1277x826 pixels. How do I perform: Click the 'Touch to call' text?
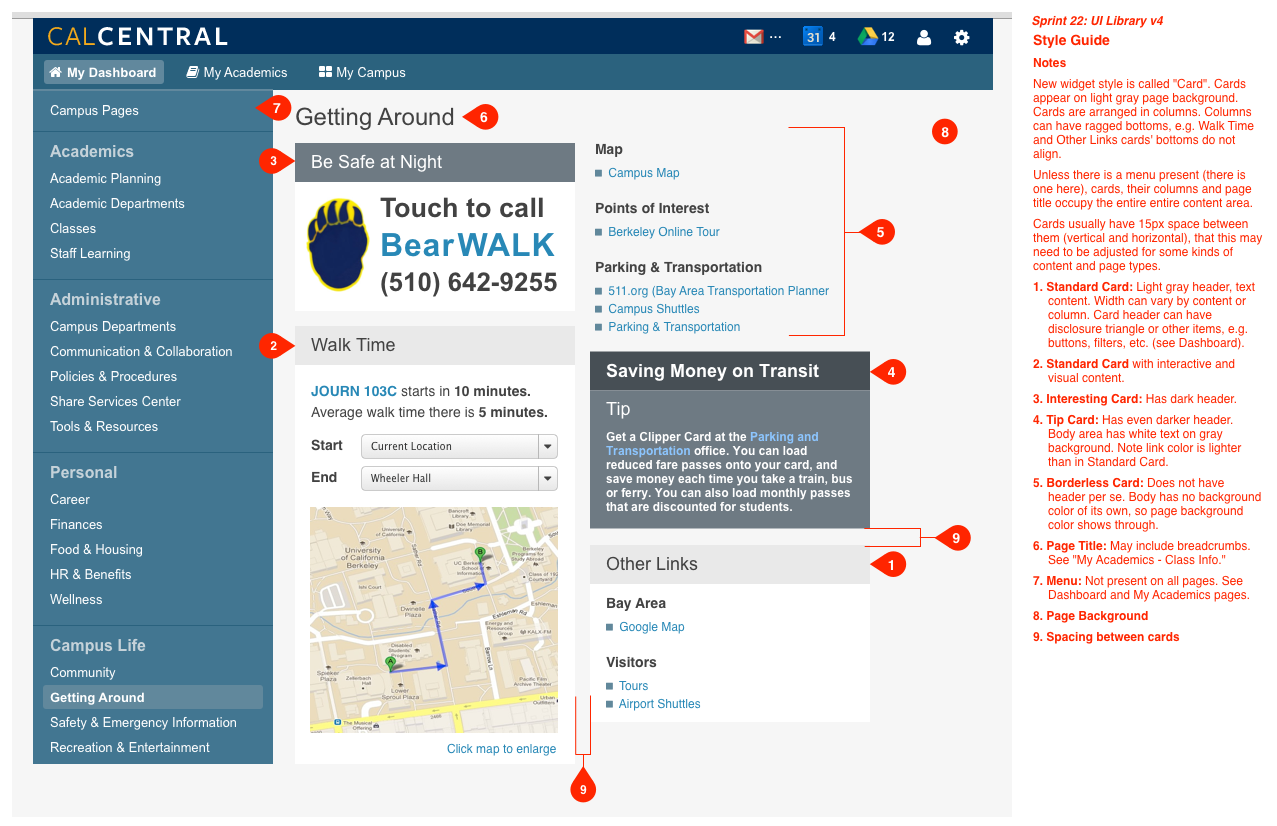(462, 208)
